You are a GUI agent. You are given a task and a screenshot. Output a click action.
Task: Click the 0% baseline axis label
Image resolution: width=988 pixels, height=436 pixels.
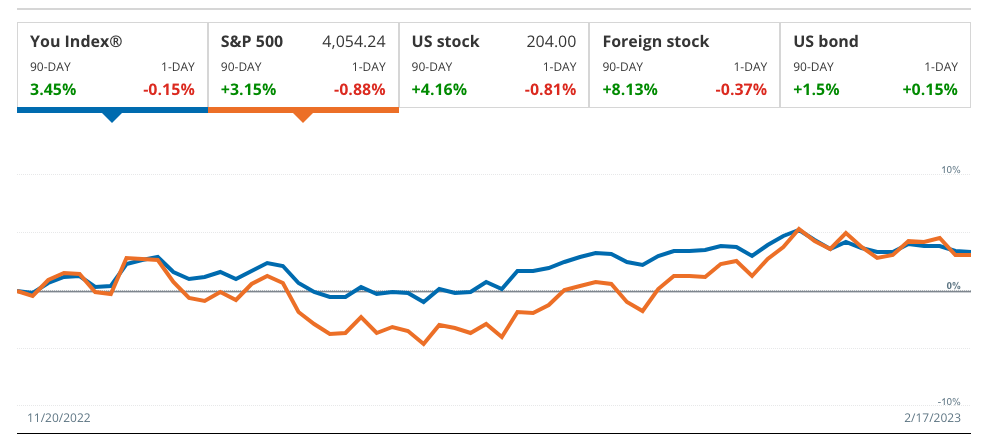[953, 286]
